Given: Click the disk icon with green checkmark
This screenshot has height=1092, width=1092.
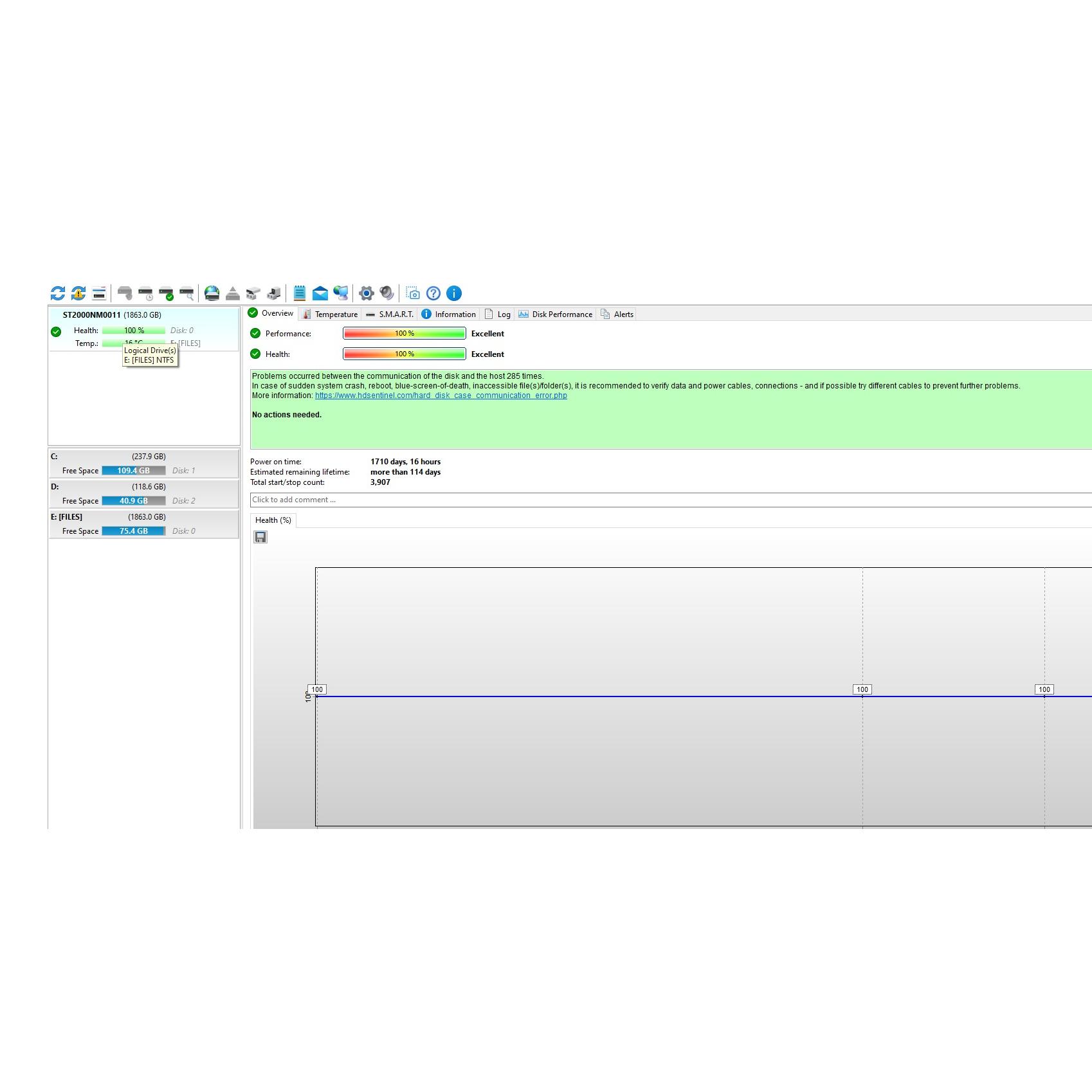Looking at the screenshot, I should (x=166, y=294).
